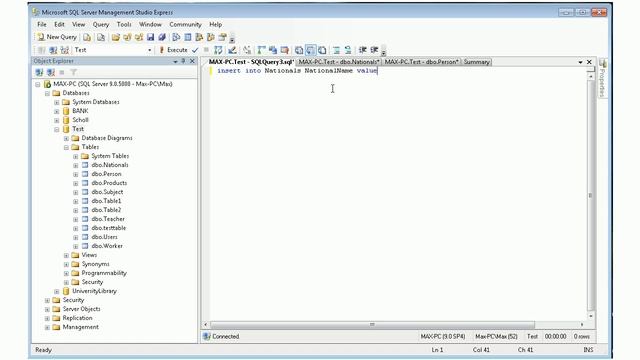This screenshot has width=640, height=360.
Task: Expand the UniversityLibrary database
Action: [57, 291]
